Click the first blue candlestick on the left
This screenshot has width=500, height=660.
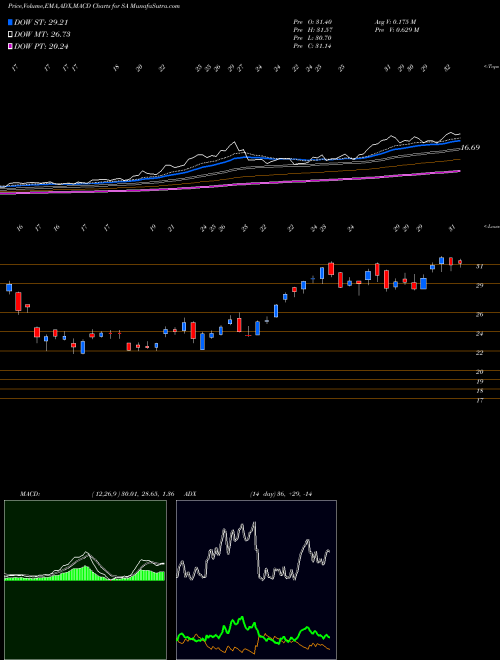(9, 287)
